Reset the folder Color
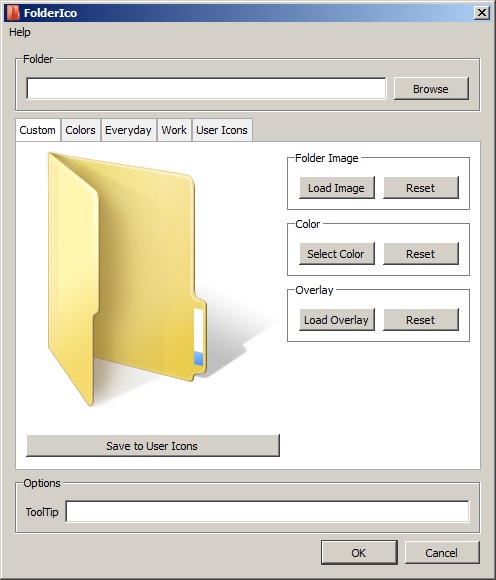 click(421, 254)
